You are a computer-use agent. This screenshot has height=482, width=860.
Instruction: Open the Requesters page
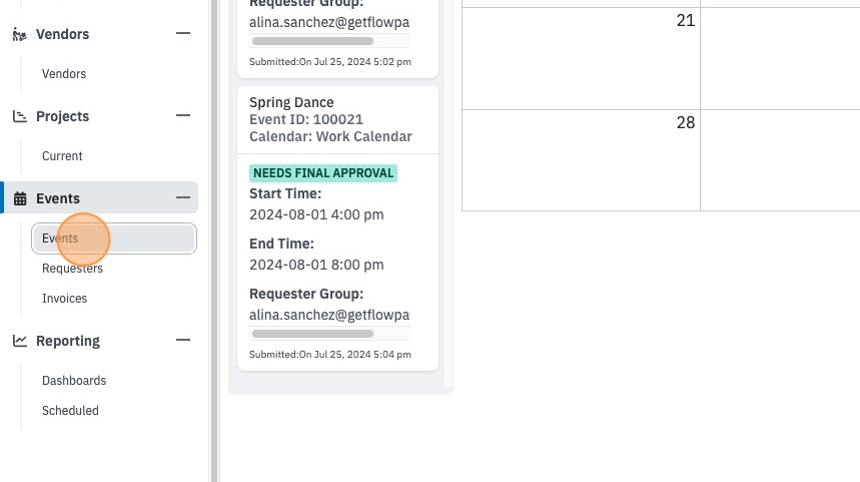pyautogui.click(x=72, y=269)
